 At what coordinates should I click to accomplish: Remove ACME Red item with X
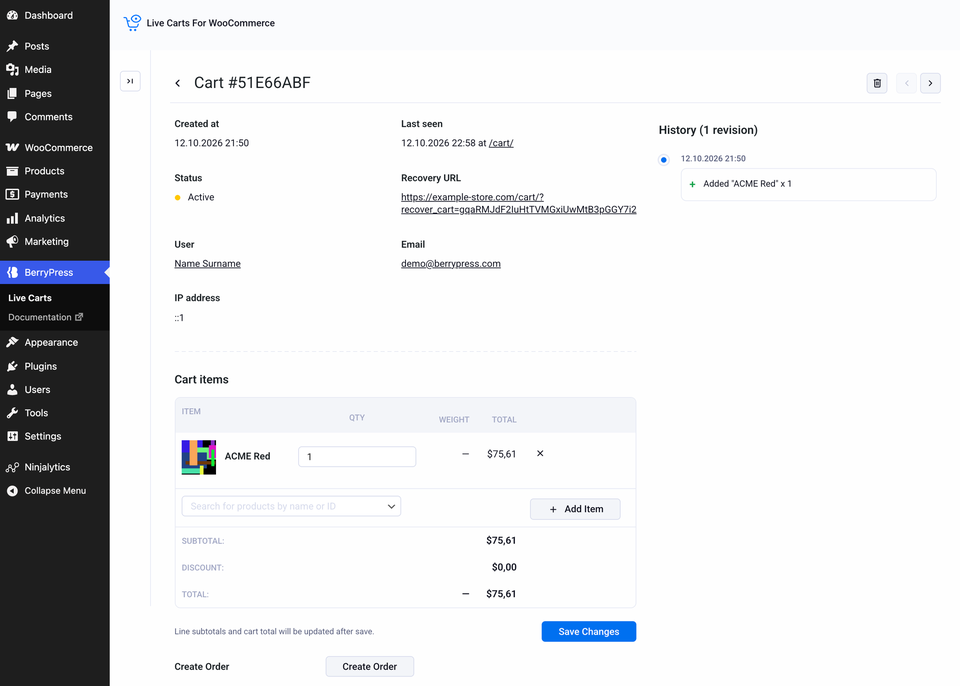540,454
